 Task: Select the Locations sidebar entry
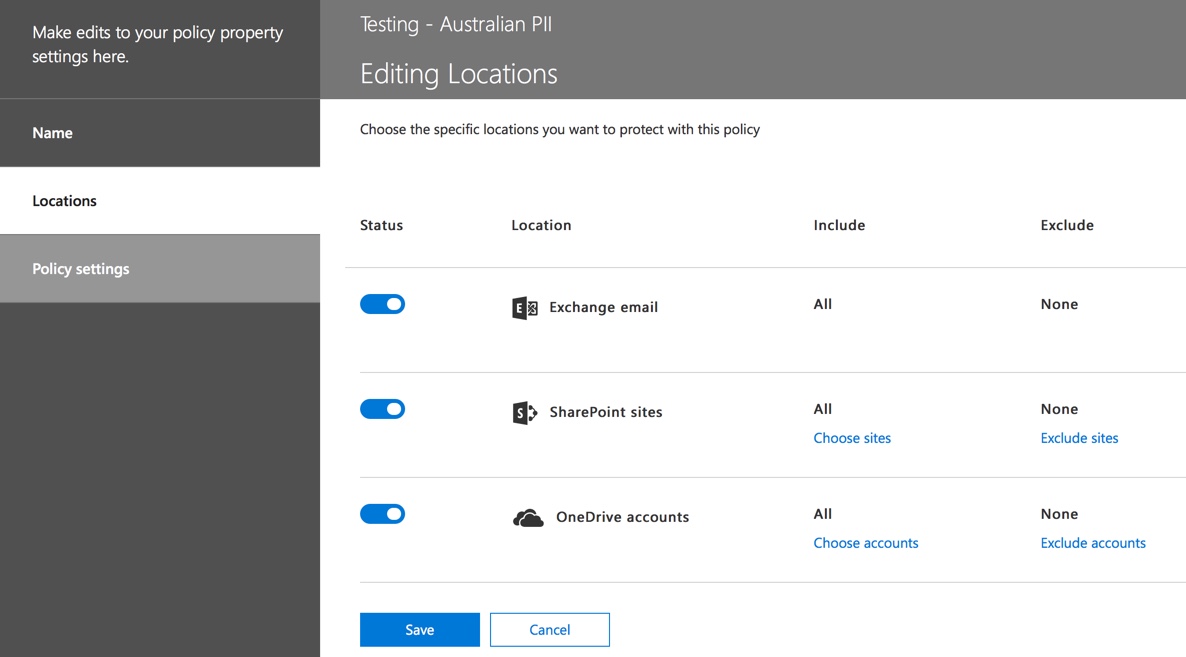click(x=64, y=200)
